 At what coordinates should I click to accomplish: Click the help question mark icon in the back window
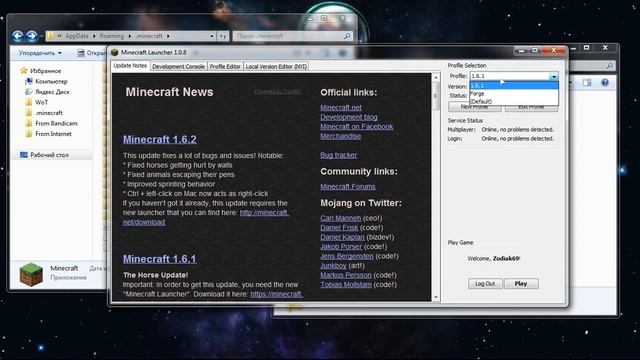(605, 83)
